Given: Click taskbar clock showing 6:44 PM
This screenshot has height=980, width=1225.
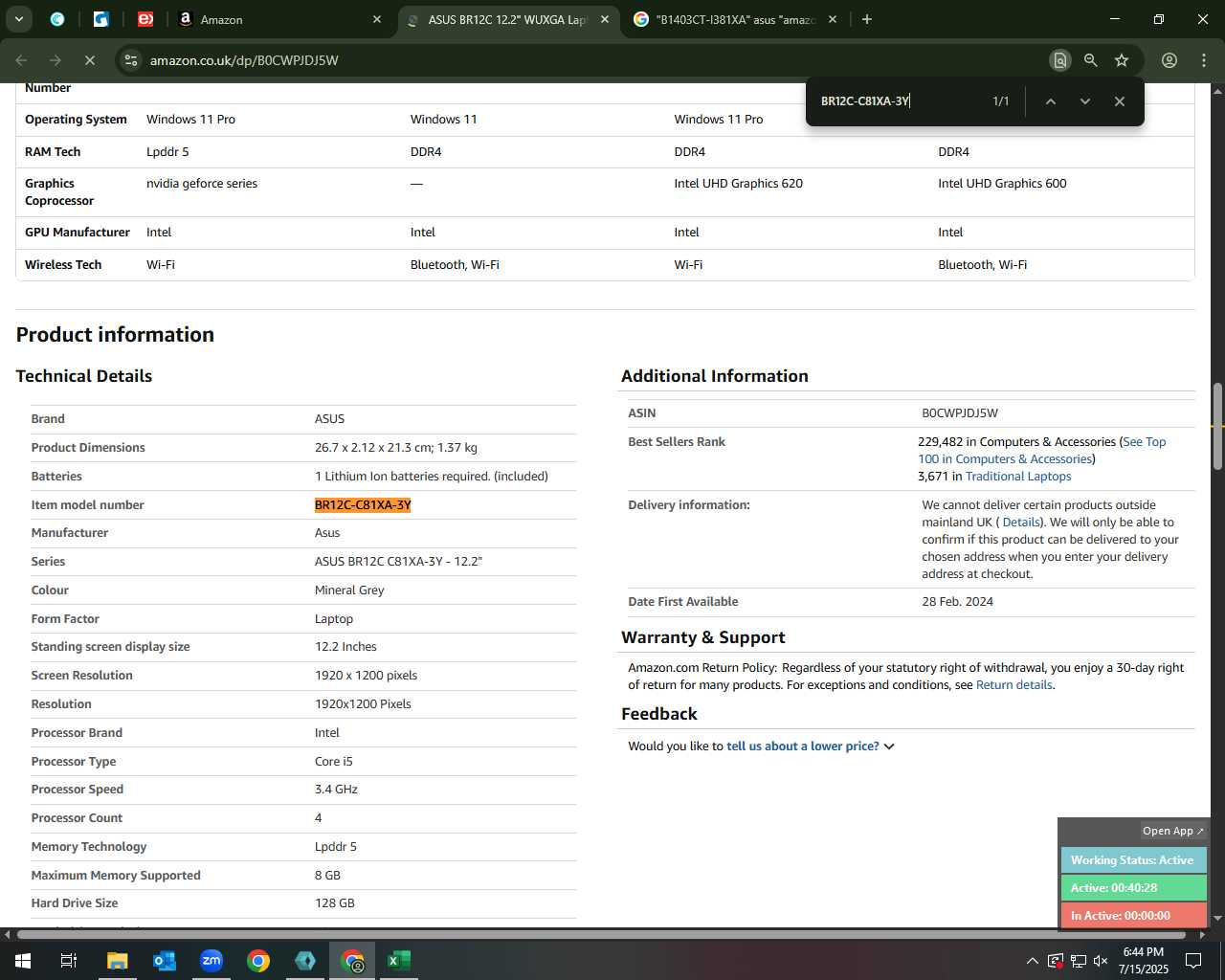Looking at the screenshot, I should (x=1144, y=961).
